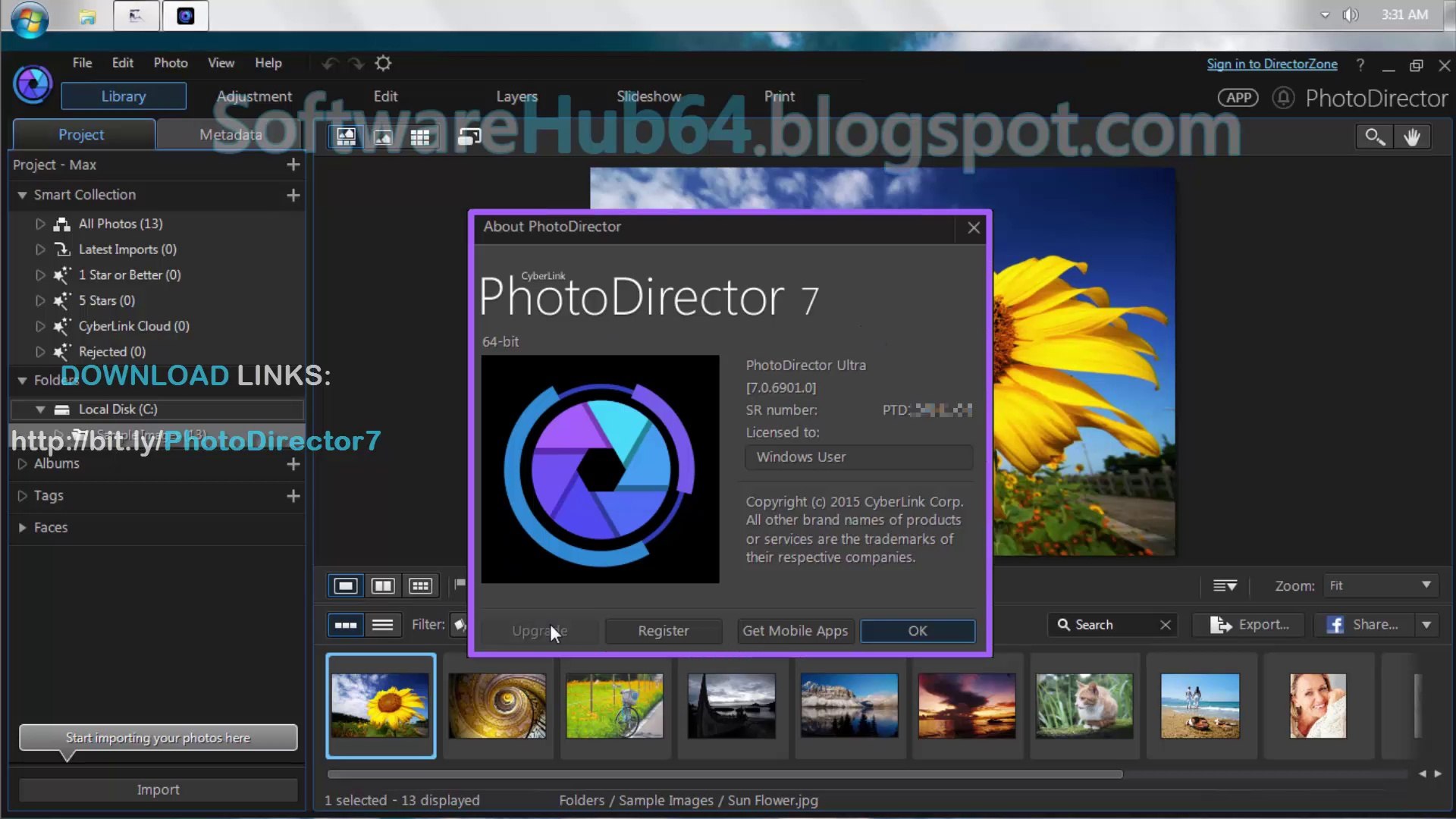Select the cat thumbnail
The image size is (1456, 819).
(1084, 706)
